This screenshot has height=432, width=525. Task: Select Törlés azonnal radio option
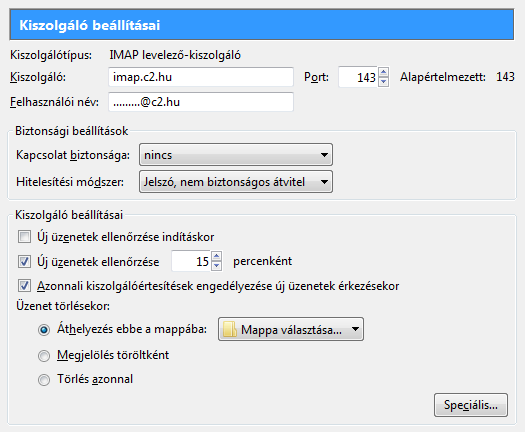44,380
